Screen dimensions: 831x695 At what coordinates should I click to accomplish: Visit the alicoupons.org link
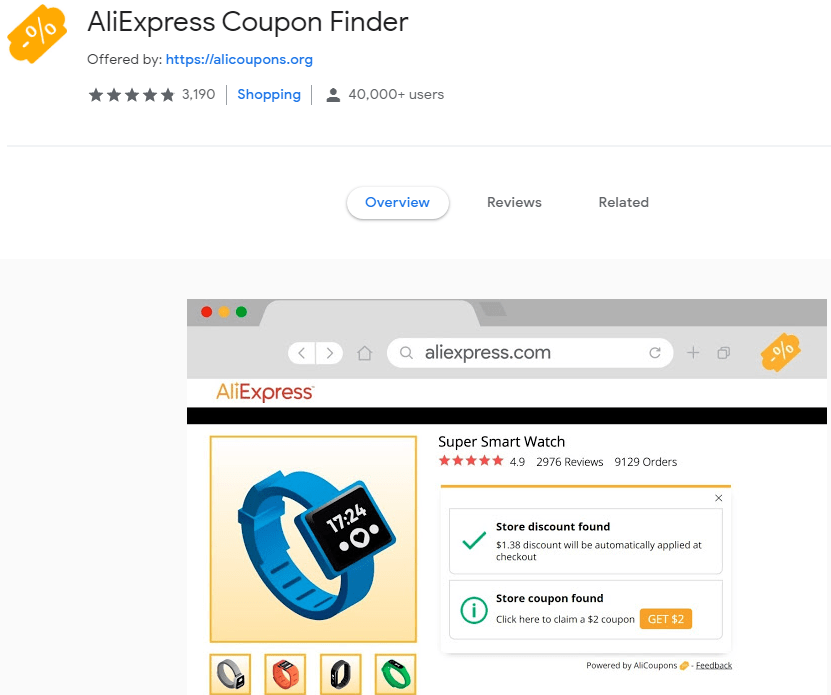tap(239, 59)
